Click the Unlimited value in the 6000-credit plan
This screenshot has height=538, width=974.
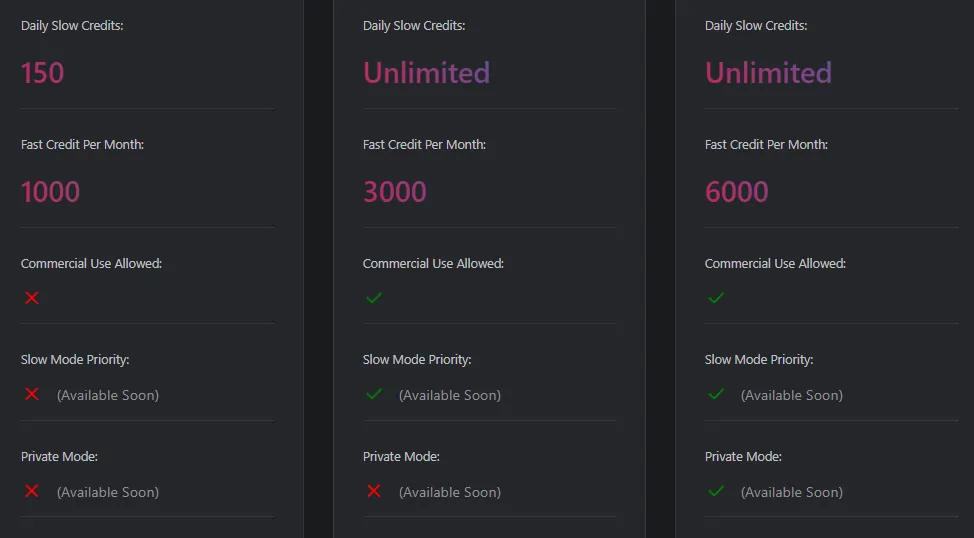pyautogui.click(x=768, y=73)
